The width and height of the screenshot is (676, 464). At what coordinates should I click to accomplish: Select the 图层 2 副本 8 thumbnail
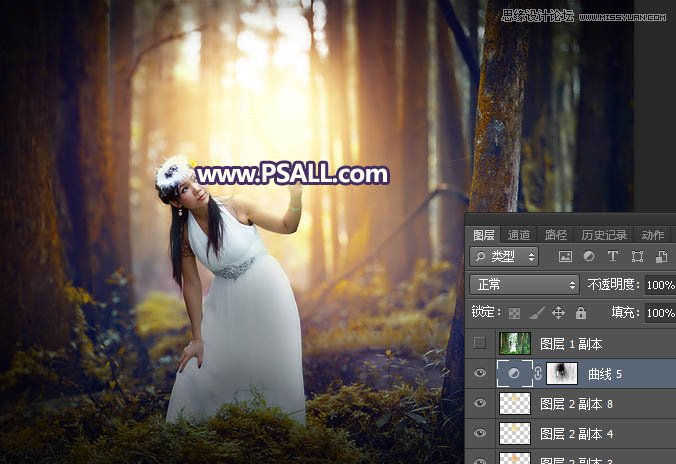tap(515, 403)
